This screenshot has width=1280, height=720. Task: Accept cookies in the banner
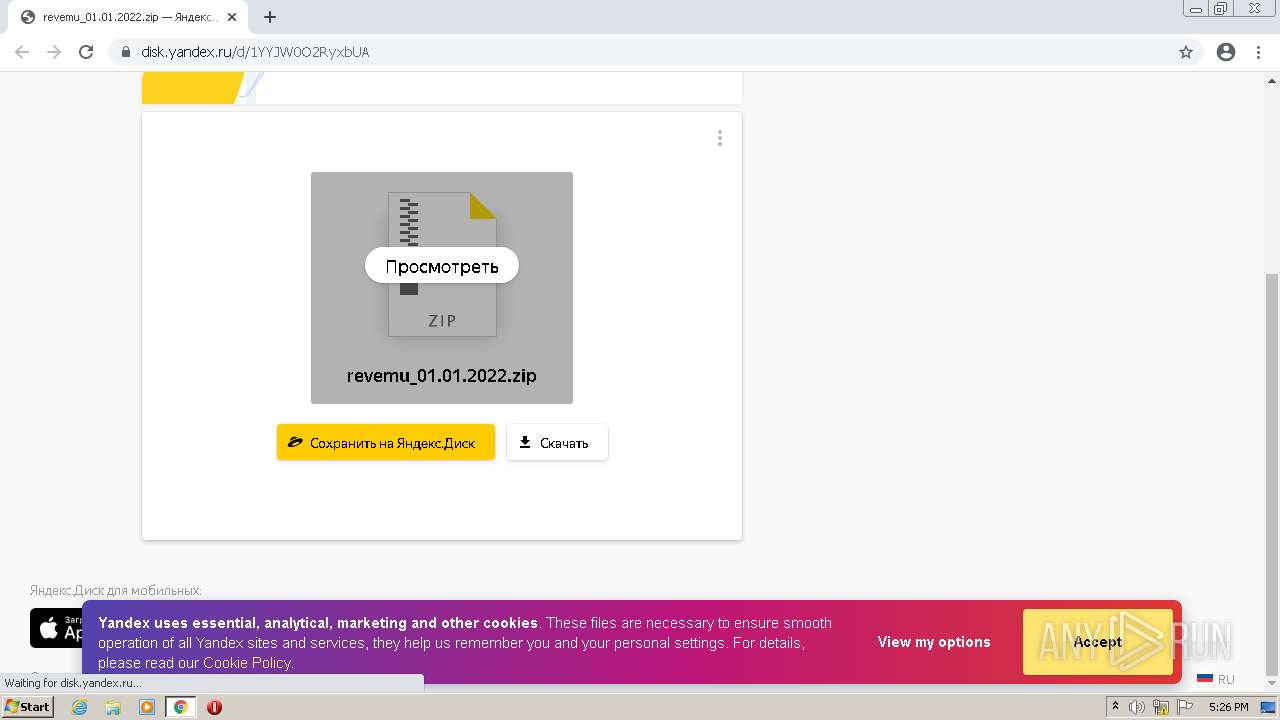pyautogui.click(x=1098, y=642)
